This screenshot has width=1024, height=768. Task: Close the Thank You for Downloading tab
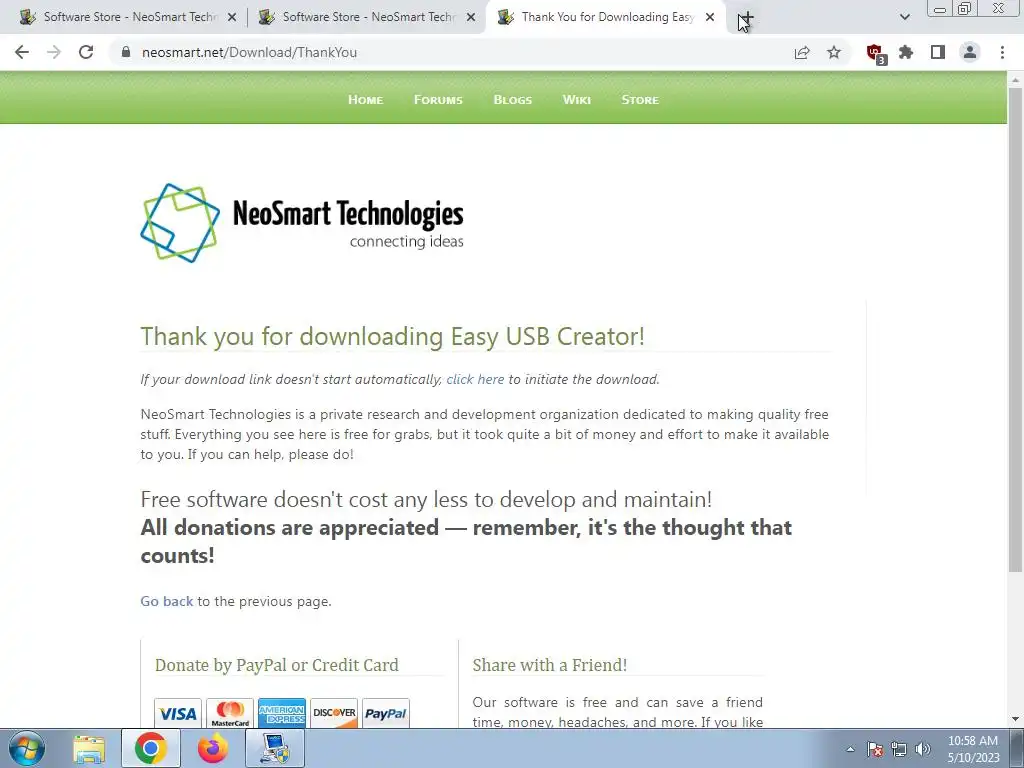pos(710,18)
